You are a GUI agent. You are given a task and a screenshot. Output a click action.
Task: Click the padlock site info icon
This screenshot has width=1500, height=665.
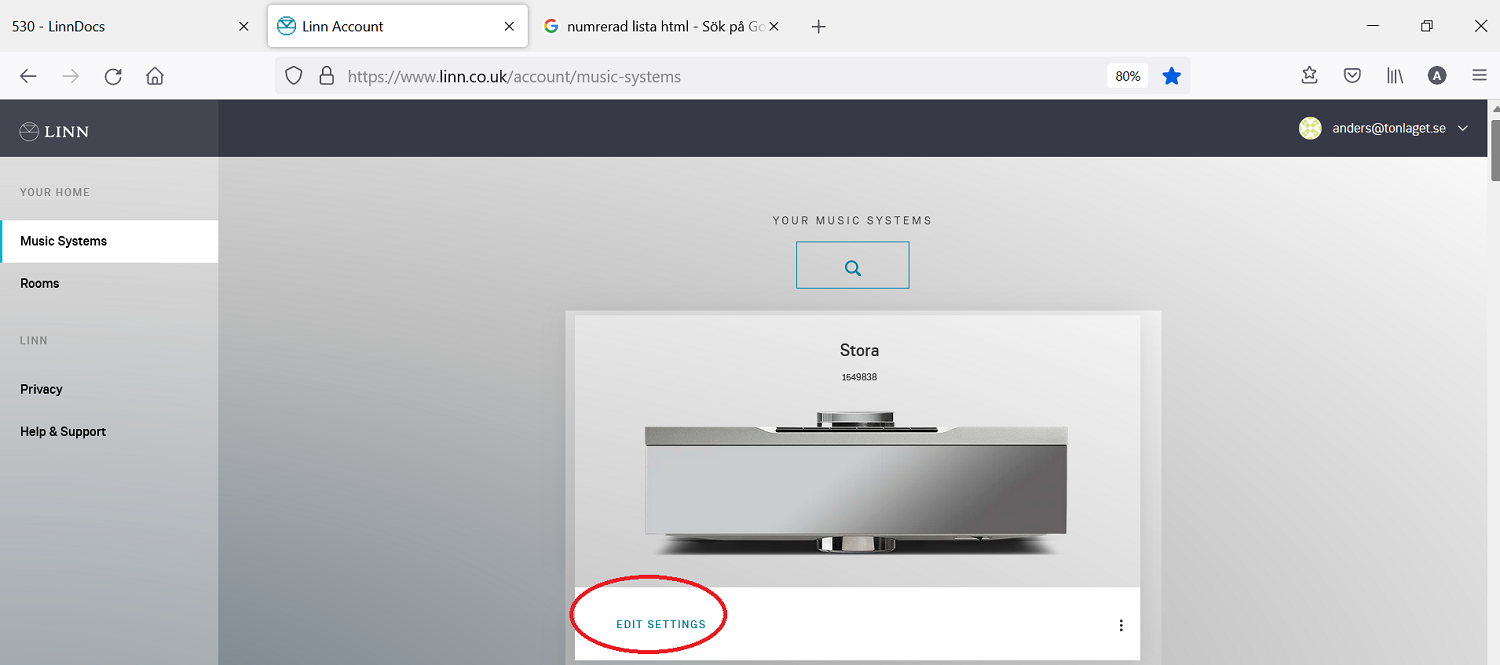tap(325, 76)
